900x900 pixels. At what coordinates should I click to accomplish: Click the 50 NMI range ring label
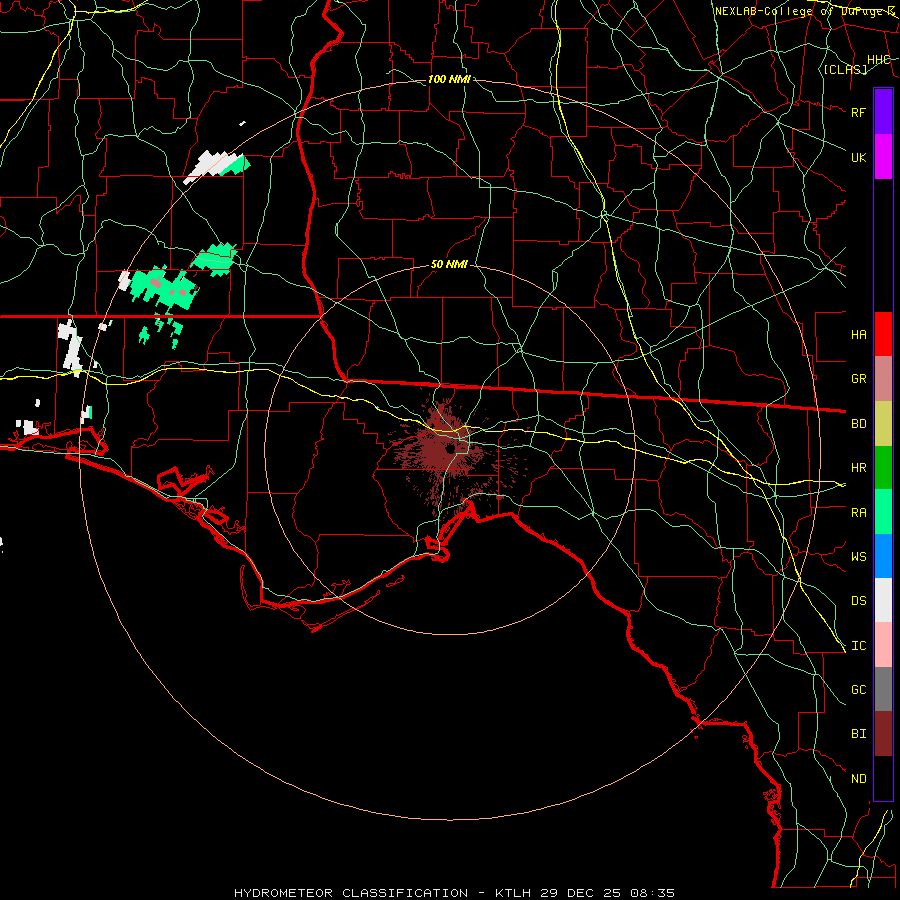tap(449, 264)
